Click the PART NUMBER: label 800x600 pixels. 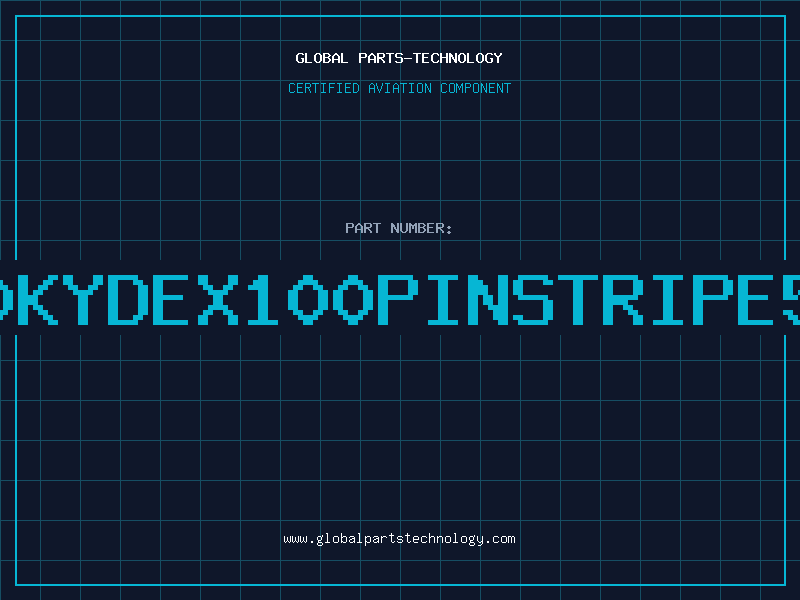click(x=399, y=228)
